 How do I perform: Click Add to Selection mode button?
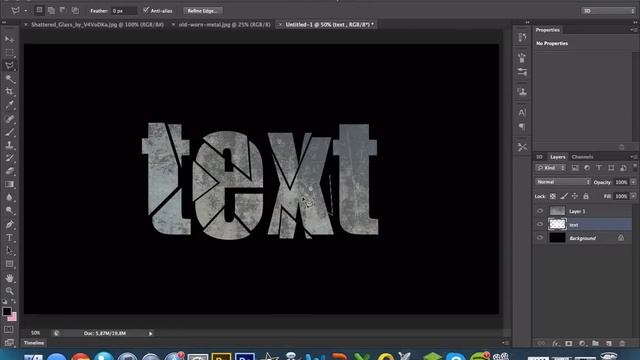51,10
